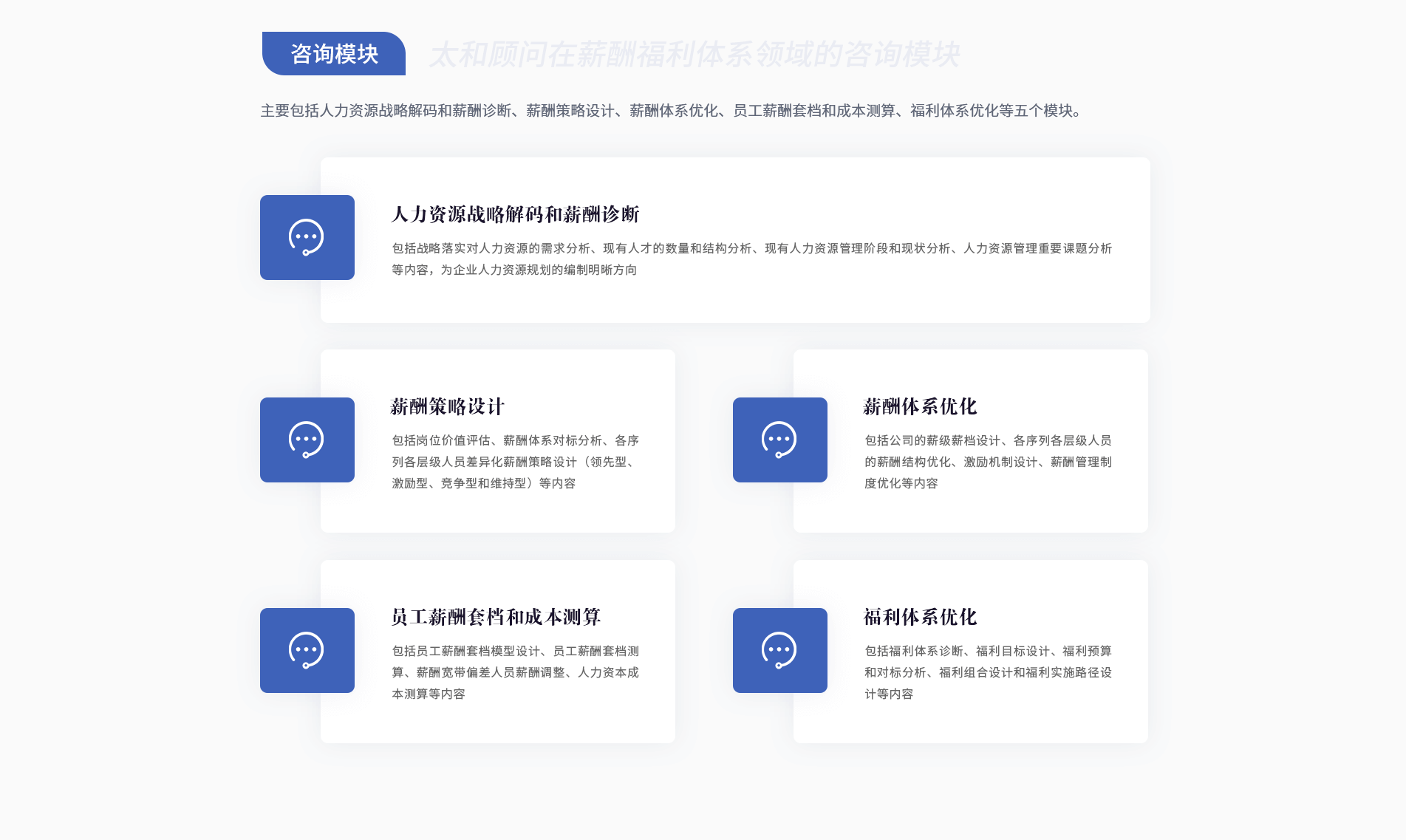The width and height of the screenshot is (1406, 840).
Task: Click the heading 薪酬体系优化
Action: 921,406
